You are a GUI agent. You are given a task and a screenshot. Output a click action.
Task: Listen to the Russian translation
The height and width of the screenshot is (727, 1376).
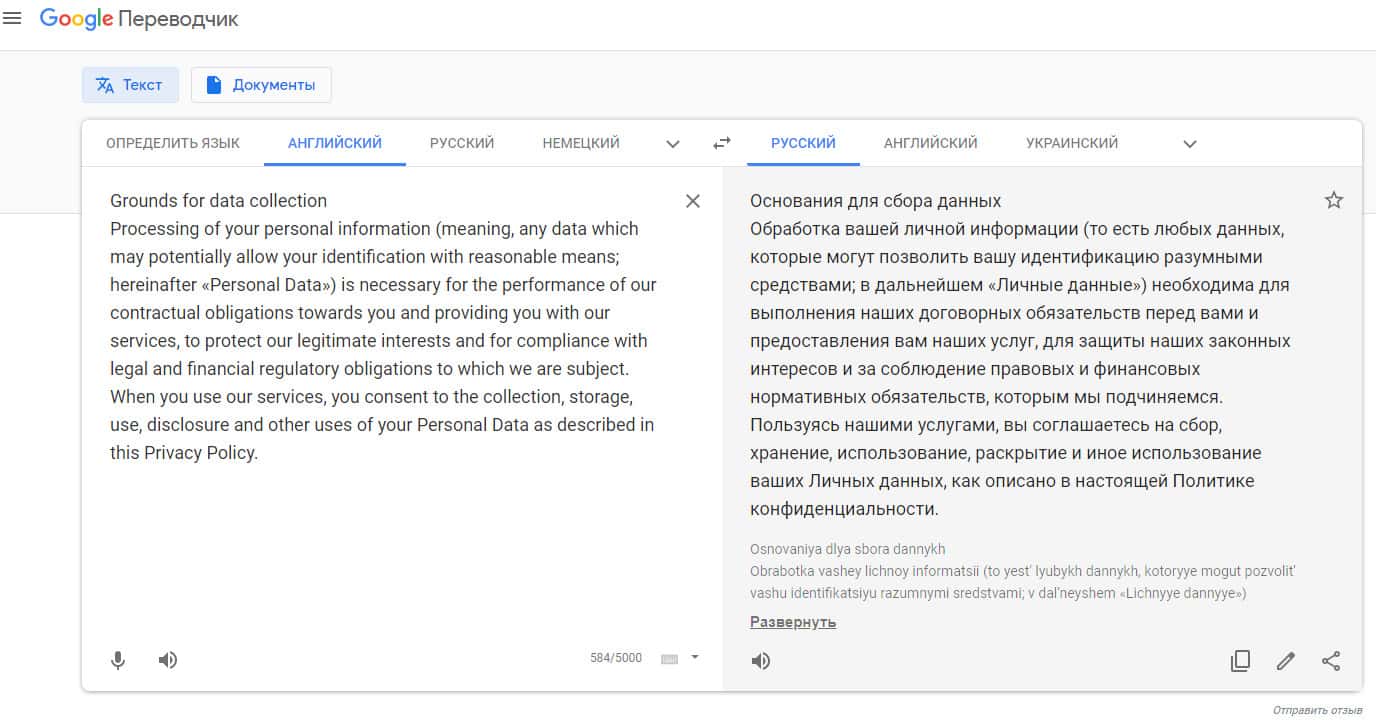pyautogui.click(x=761, y=661)
